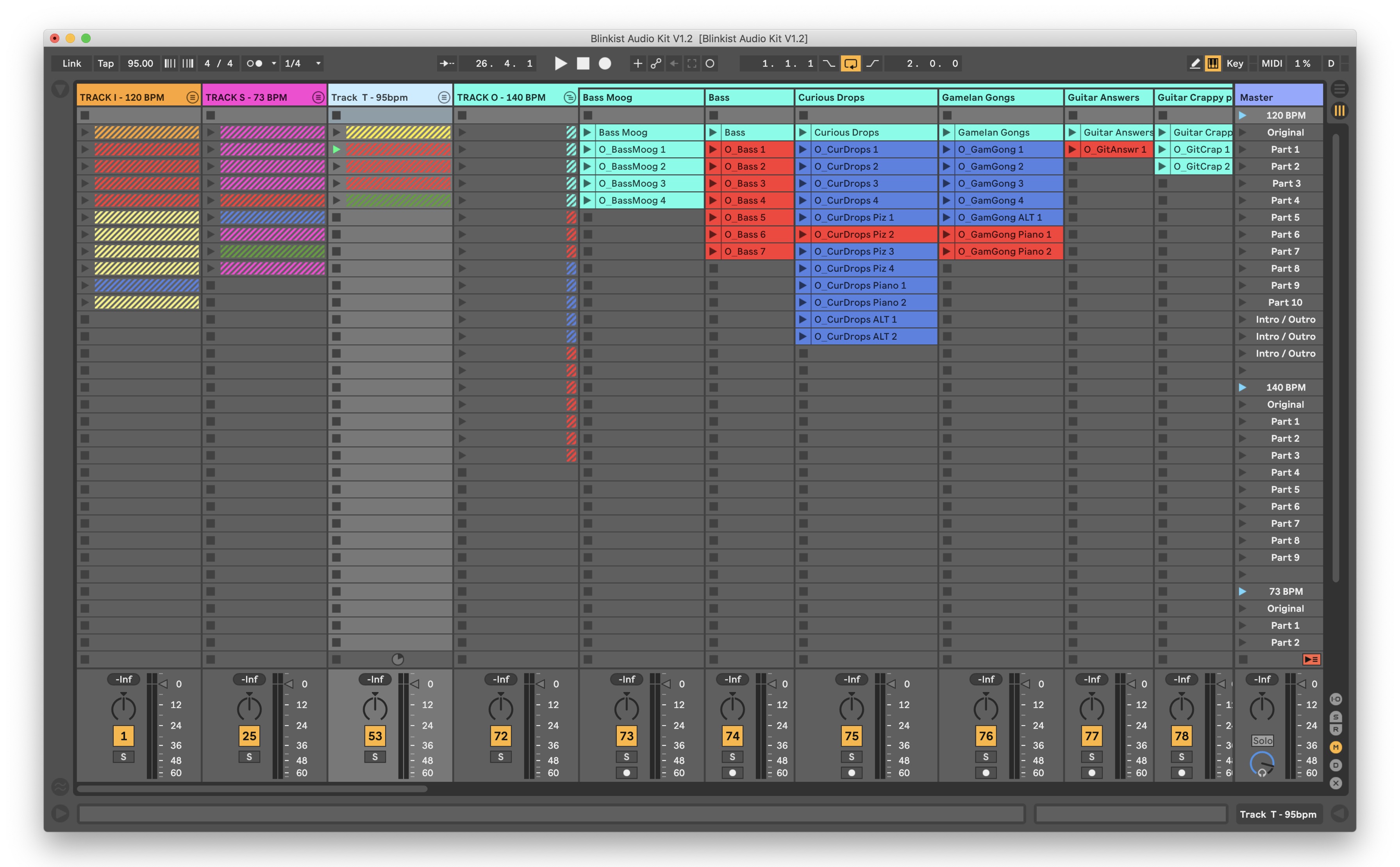Click the MIDI Arrangement Overdub plus icon
Screen dimensions: 1400x867
[x=637, y=64]
